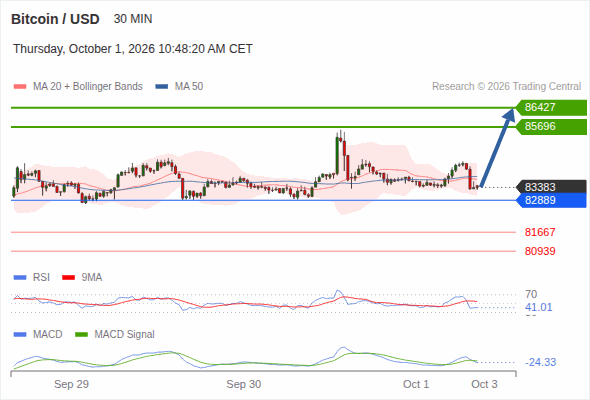Click the MA 20 + Bollinger Bands legend label
The width and height of the screenshot is (590, 400).
point(88,87)
